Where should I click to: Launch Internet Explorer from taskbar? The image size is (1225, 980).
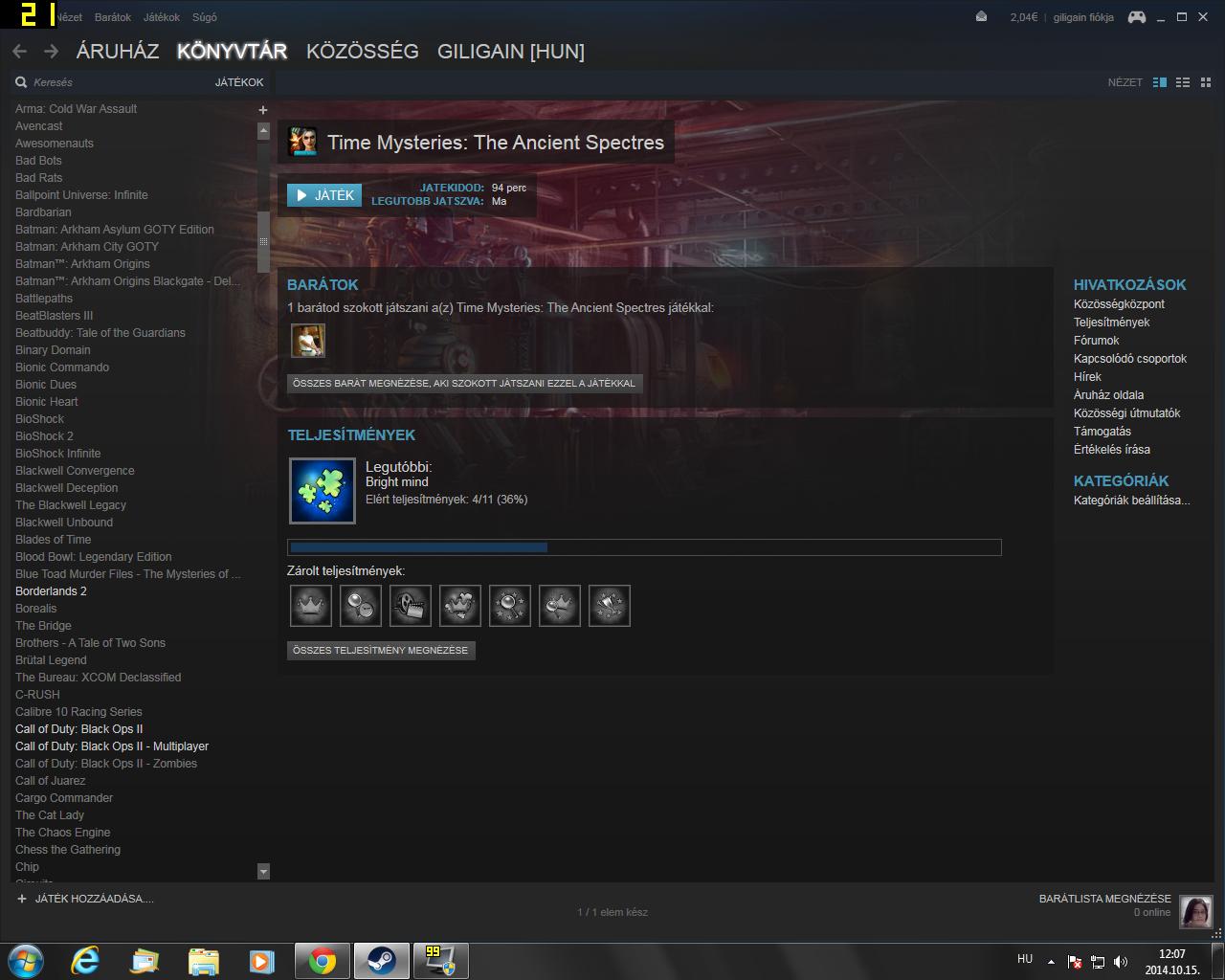pos(86,961)
